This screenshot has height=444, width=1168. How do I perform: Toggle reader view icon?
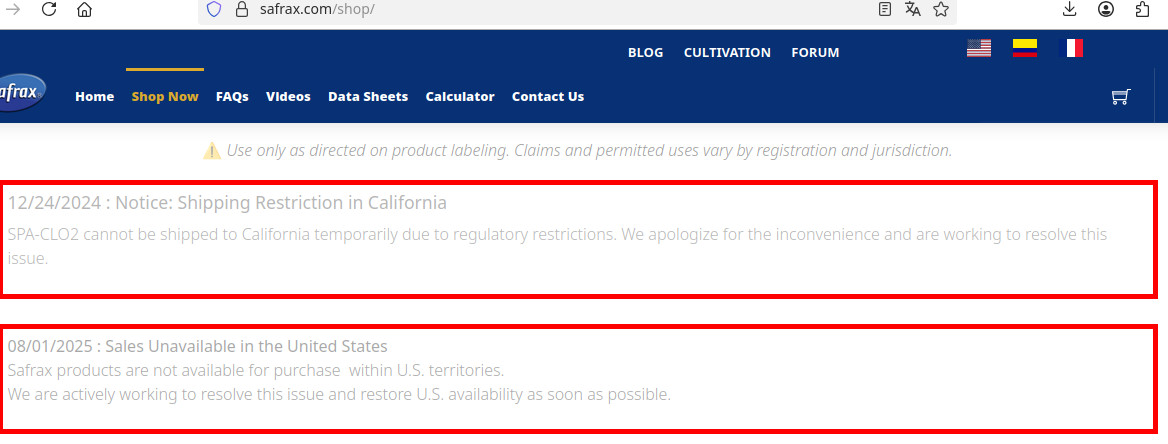(x=884, y=9)
